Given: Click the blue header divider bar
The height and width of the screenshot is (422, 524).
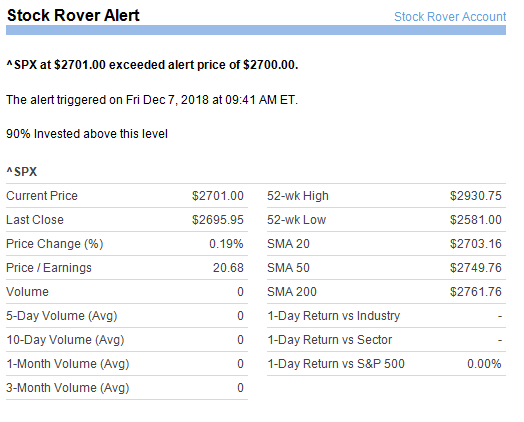Looking at the screenshot, I should (256, 30).
